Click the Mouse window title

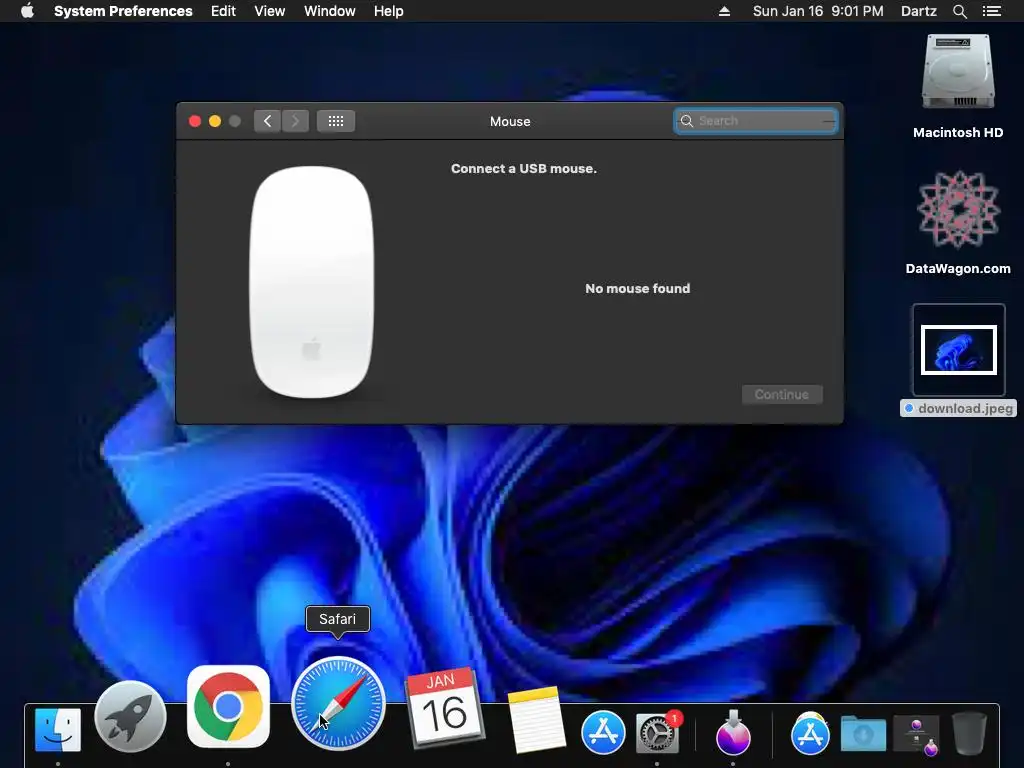pyautogui.click(x=510, y=121)
